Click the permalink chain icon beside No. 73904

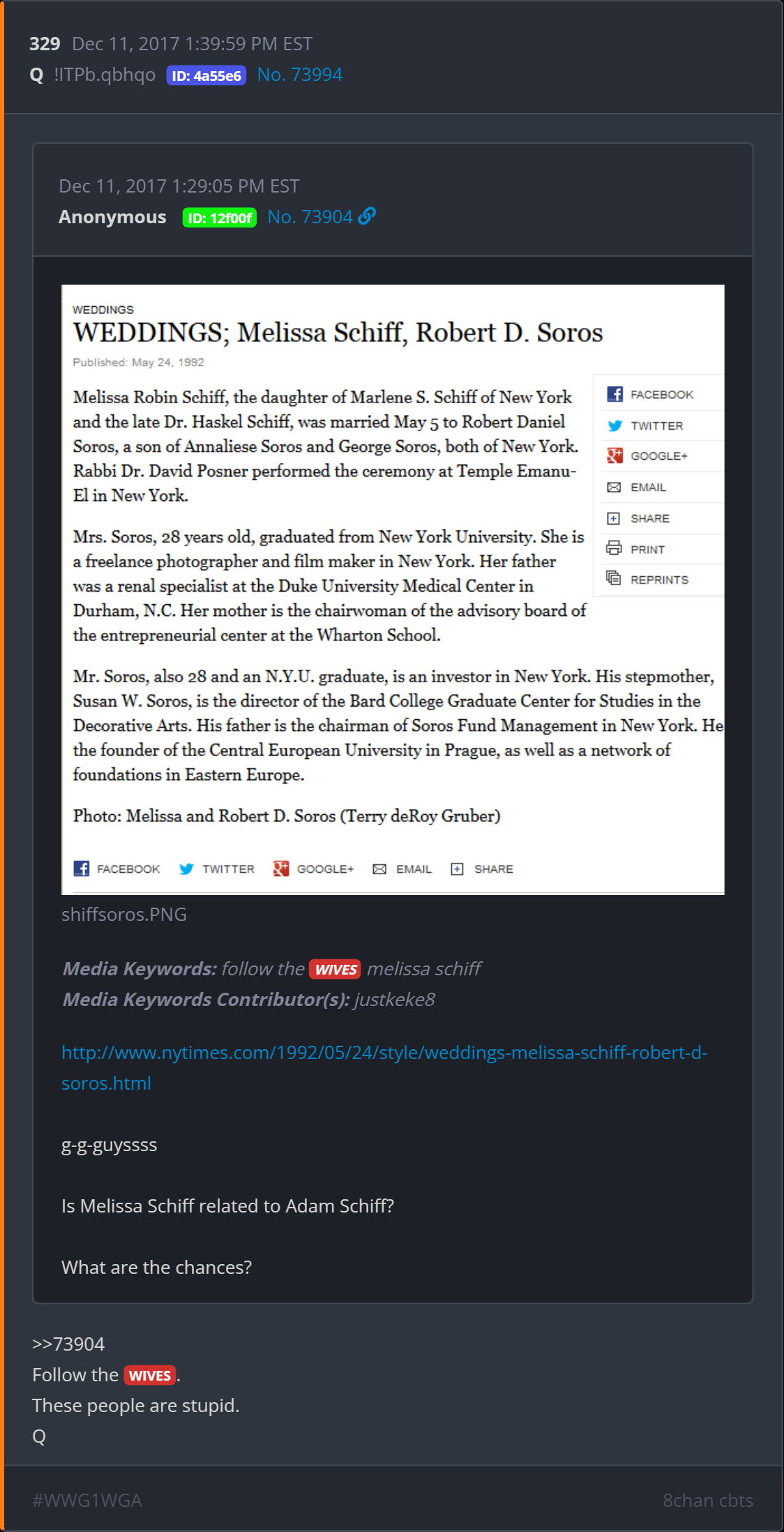tap(367, 216)
